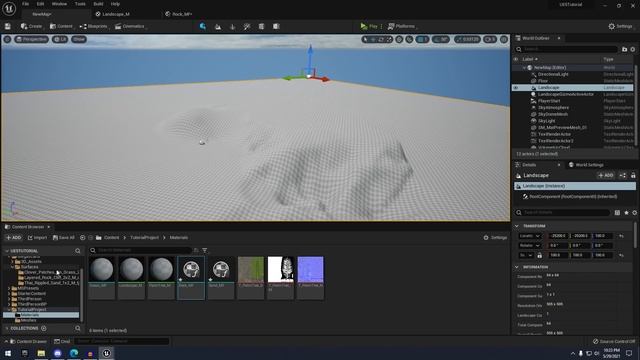Select the Select mode icon in toolbar

click(x=202, y=26)
